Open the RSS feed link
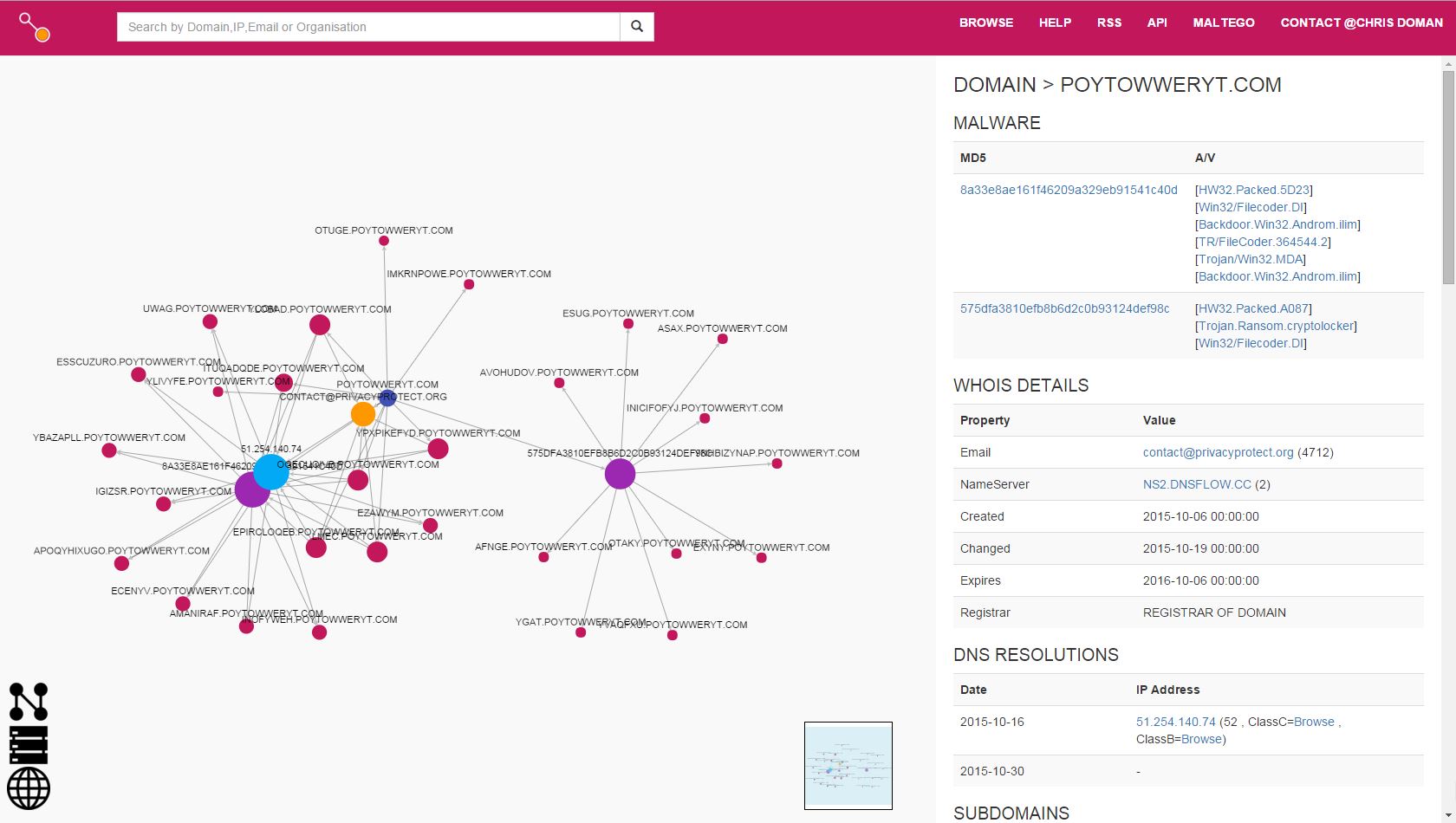This screenshot has height=823, width=1456. [1108, 23]
